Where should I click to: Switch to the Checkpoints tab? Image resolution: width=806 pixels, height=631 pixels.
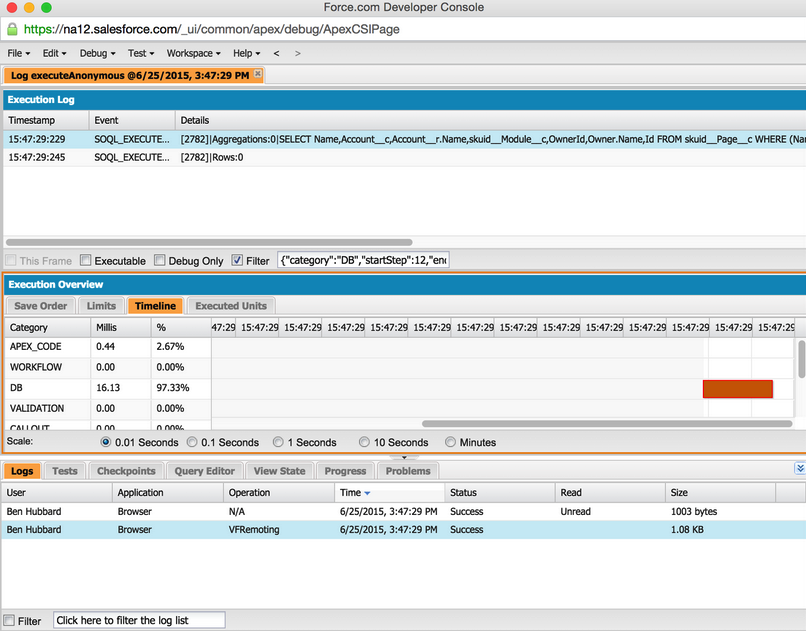pyautogui.click(x=126, y=471)
